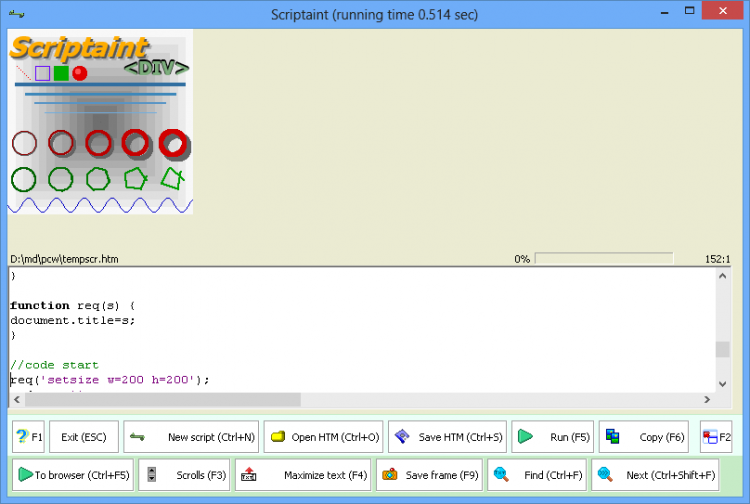Image resolution: width=750 pixels, height=504 pixels.
Task: Click the line 'function req(s) {'
Action: click(x=72, y=305)
